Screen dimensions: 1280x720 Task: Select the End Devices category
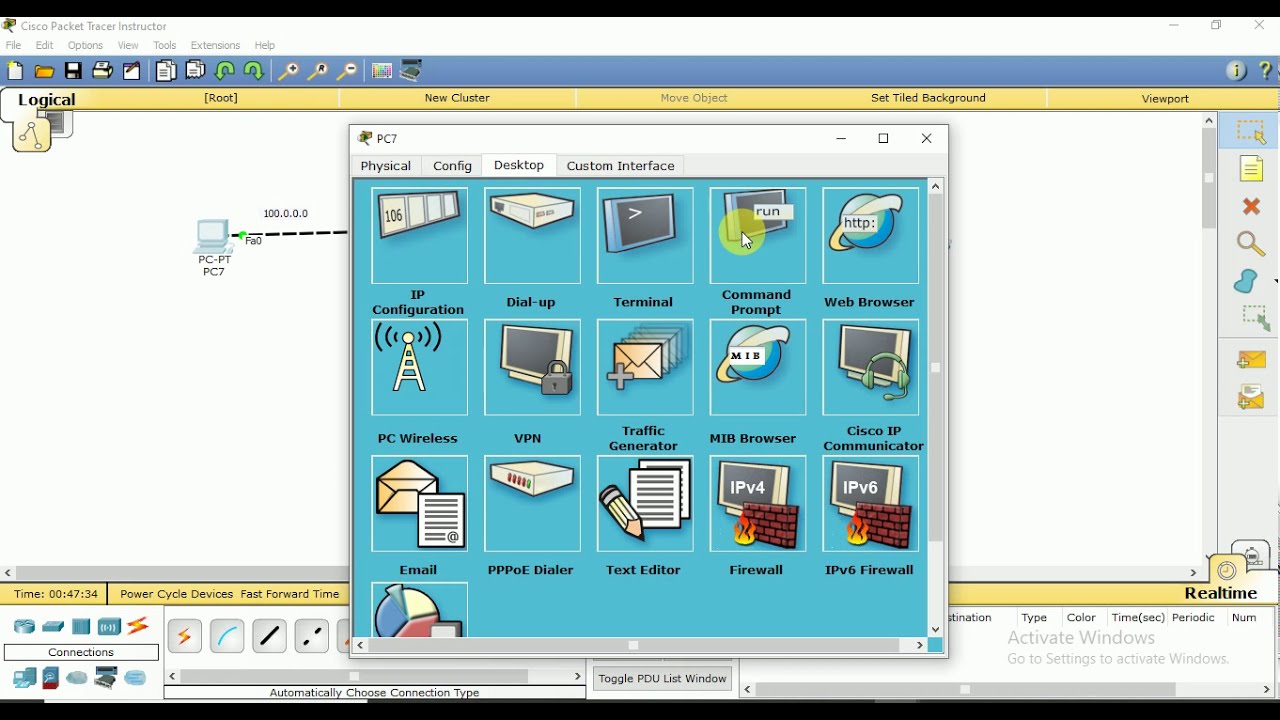pyautogui.click(x=24, y=679)
